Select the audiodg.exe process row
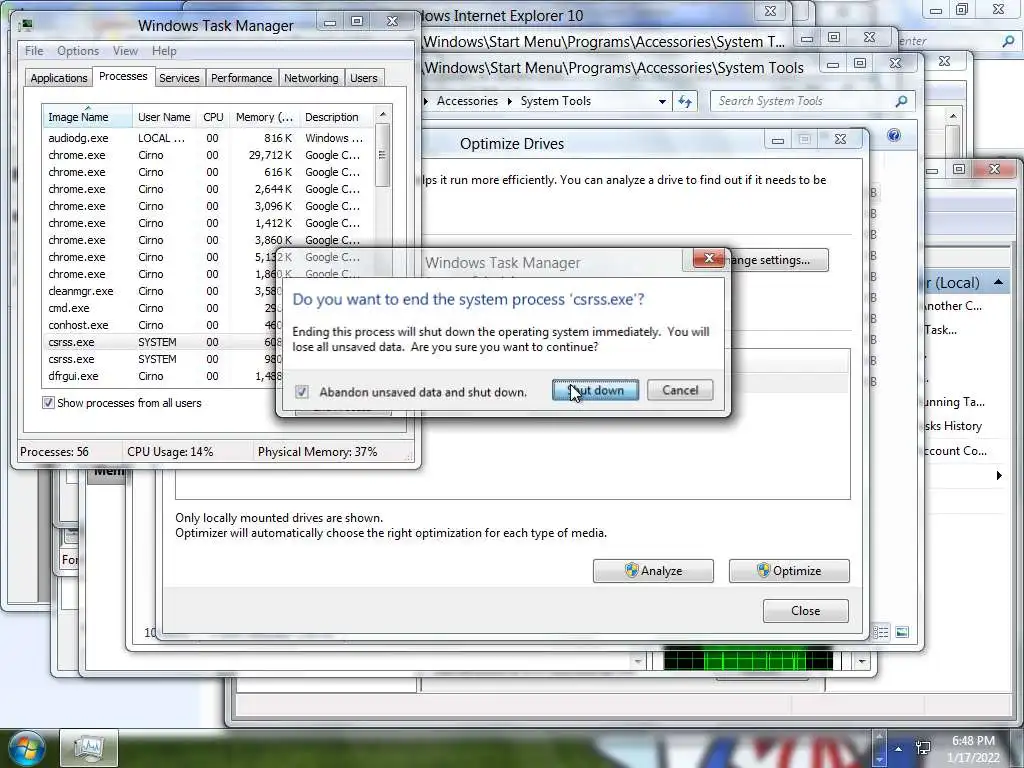Image resolution: width=1024 pixels, height=768 pixels. (x=208, y=138)
